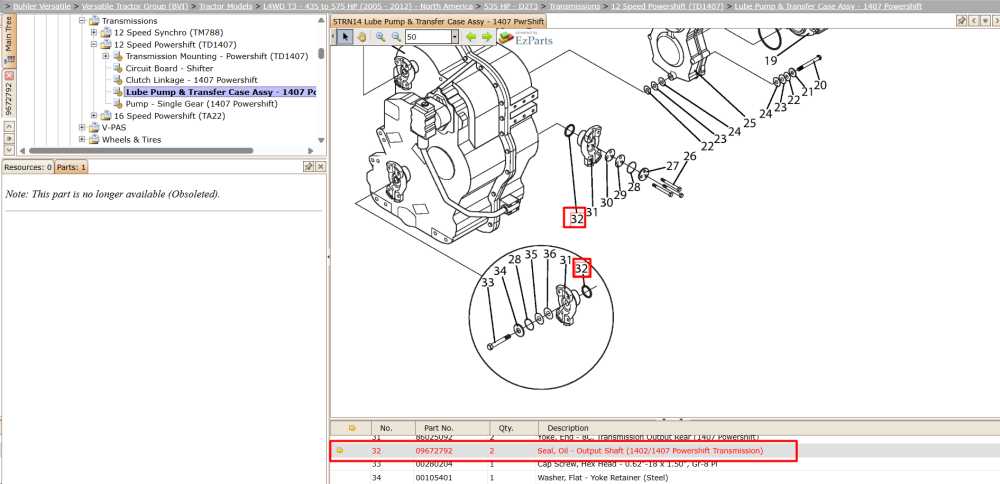
Task: Collapse the Transmissions tree node
Action: click(82, 21)
